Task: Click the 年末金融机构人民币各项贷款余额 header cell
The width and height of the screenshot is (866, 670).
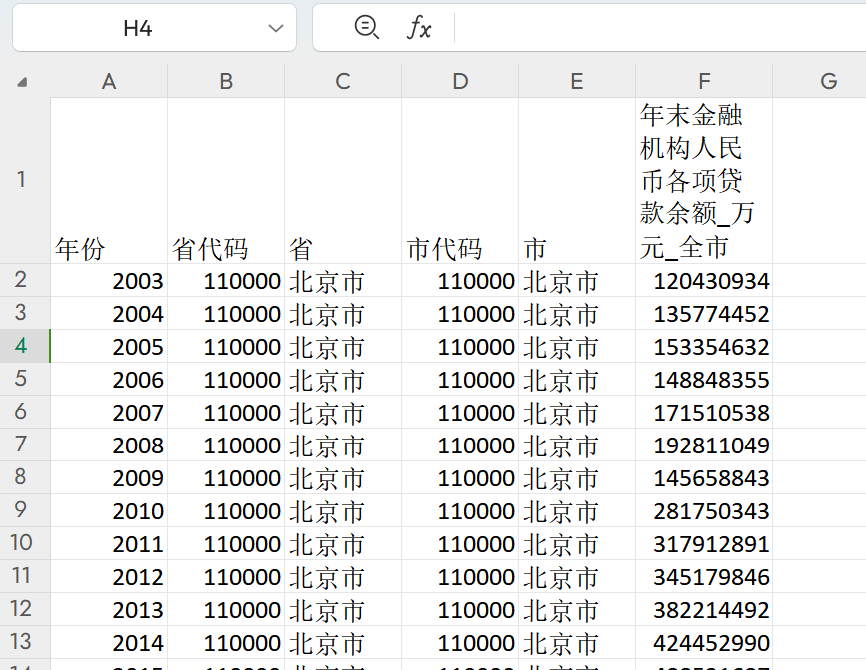Action: point(704,181)
